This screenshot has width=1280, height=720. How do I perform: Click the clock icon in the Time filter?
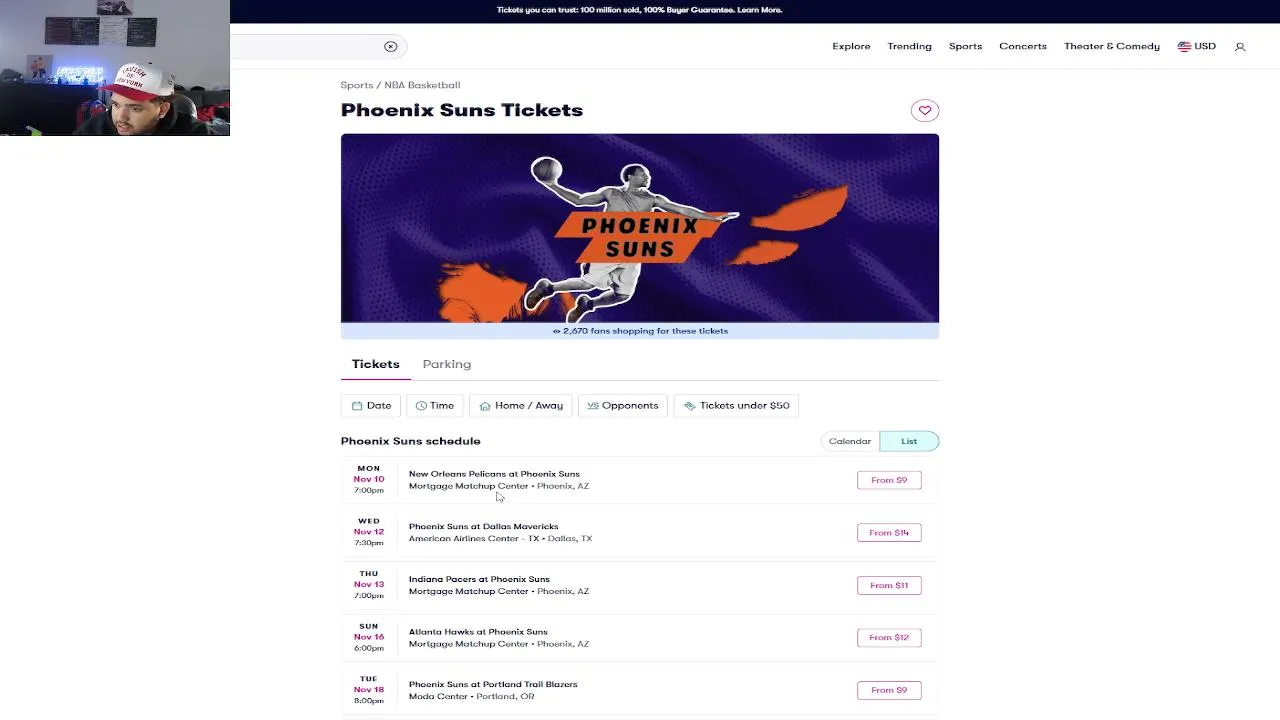421,406
